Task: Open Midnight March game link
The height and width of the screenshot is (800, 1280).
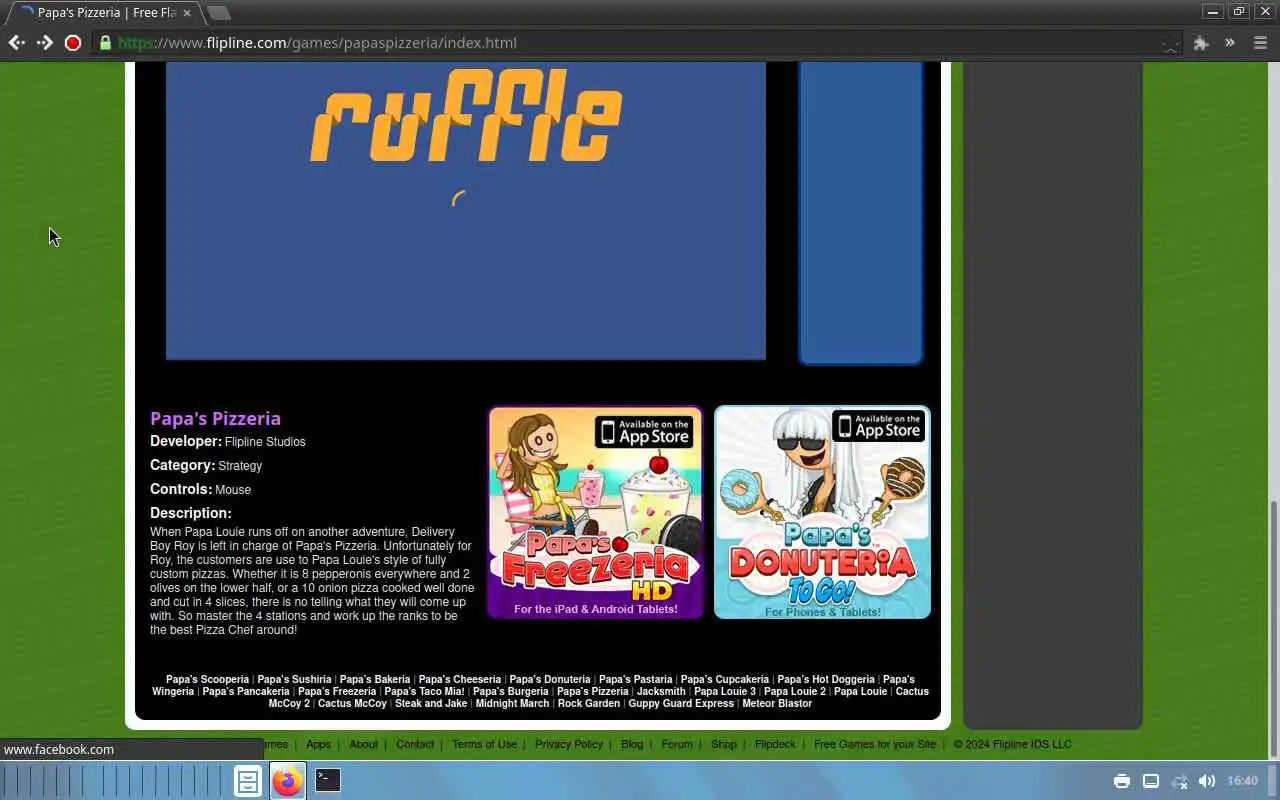Action: click(x=512, y=704)
